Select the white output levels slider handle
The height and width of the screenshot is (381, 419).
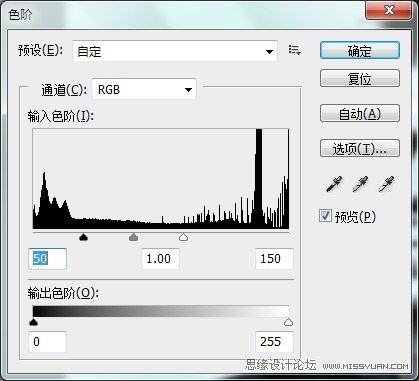(x=288, y=322)
